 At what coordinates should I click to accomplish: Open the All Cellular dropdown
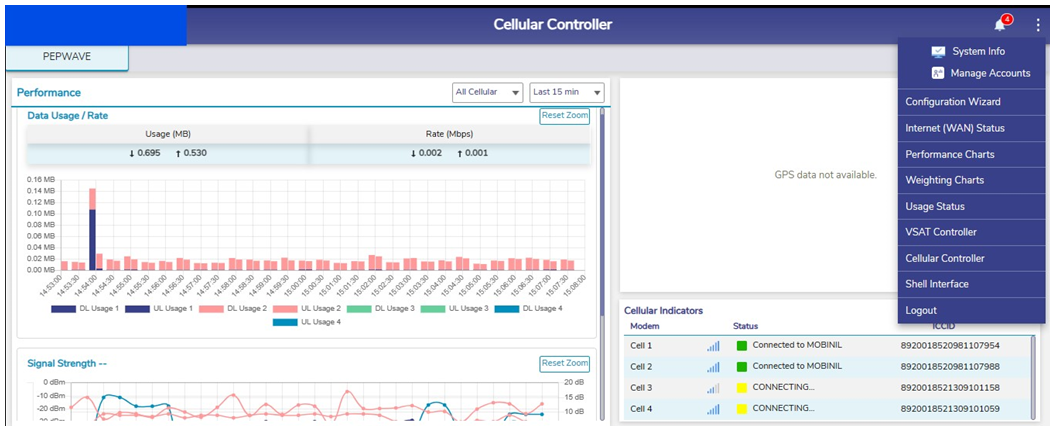[488, 92]
